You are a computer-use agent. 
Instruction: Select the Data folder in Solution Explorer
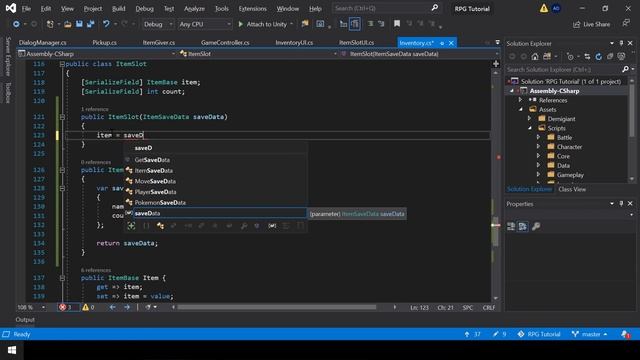tap(563, 166)
